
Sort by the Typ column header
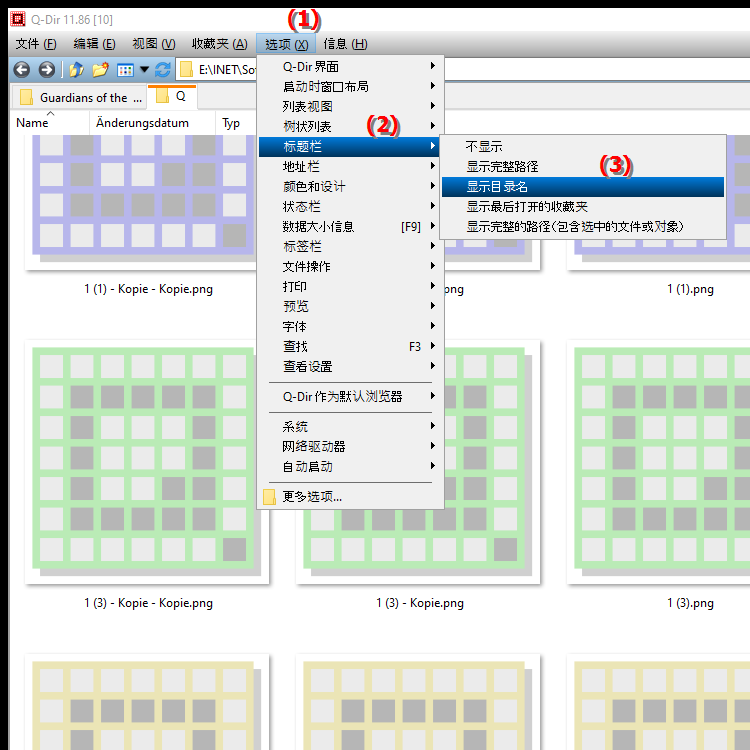point(236,123)
